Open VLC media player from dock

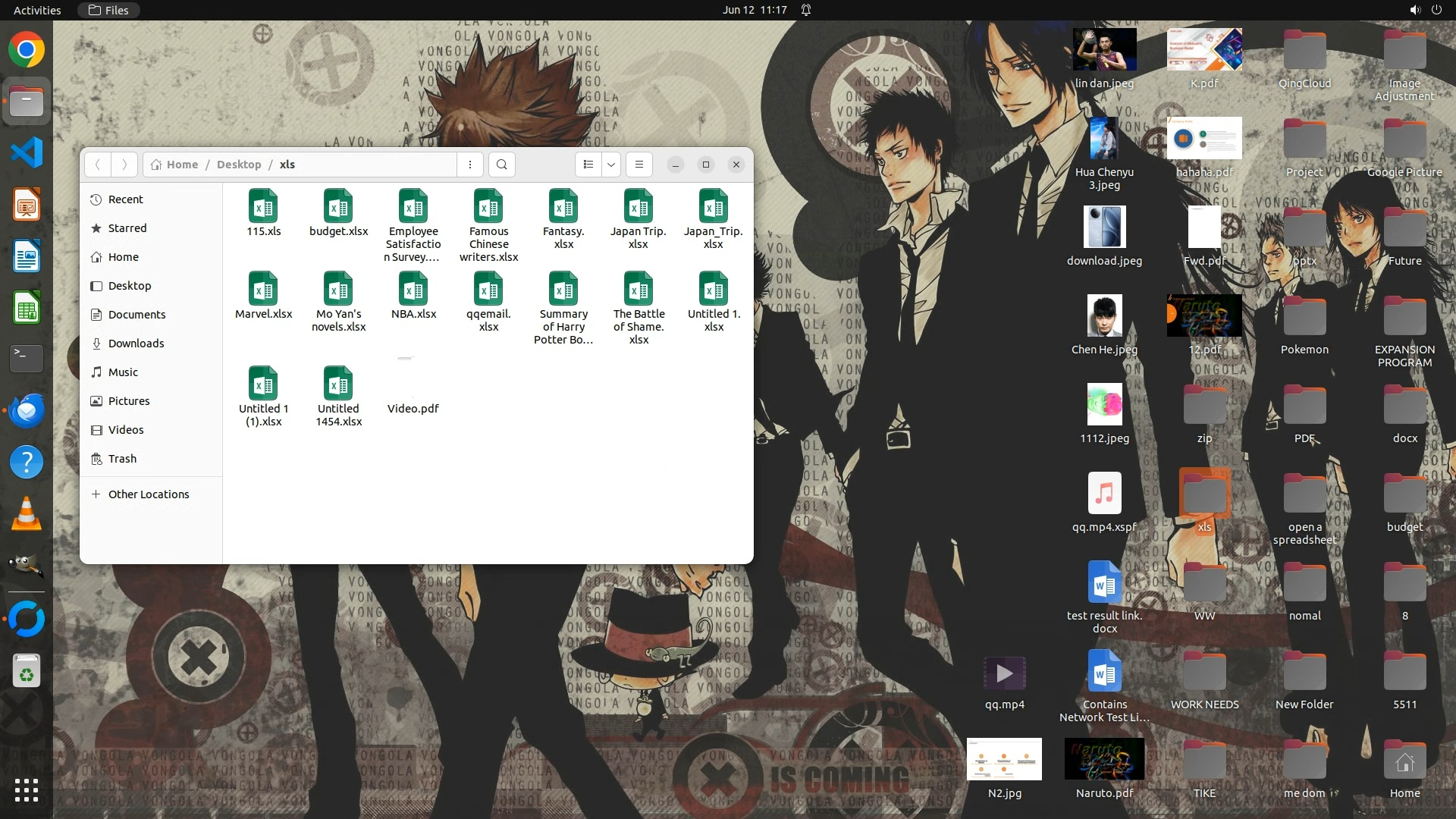point(27,514)
